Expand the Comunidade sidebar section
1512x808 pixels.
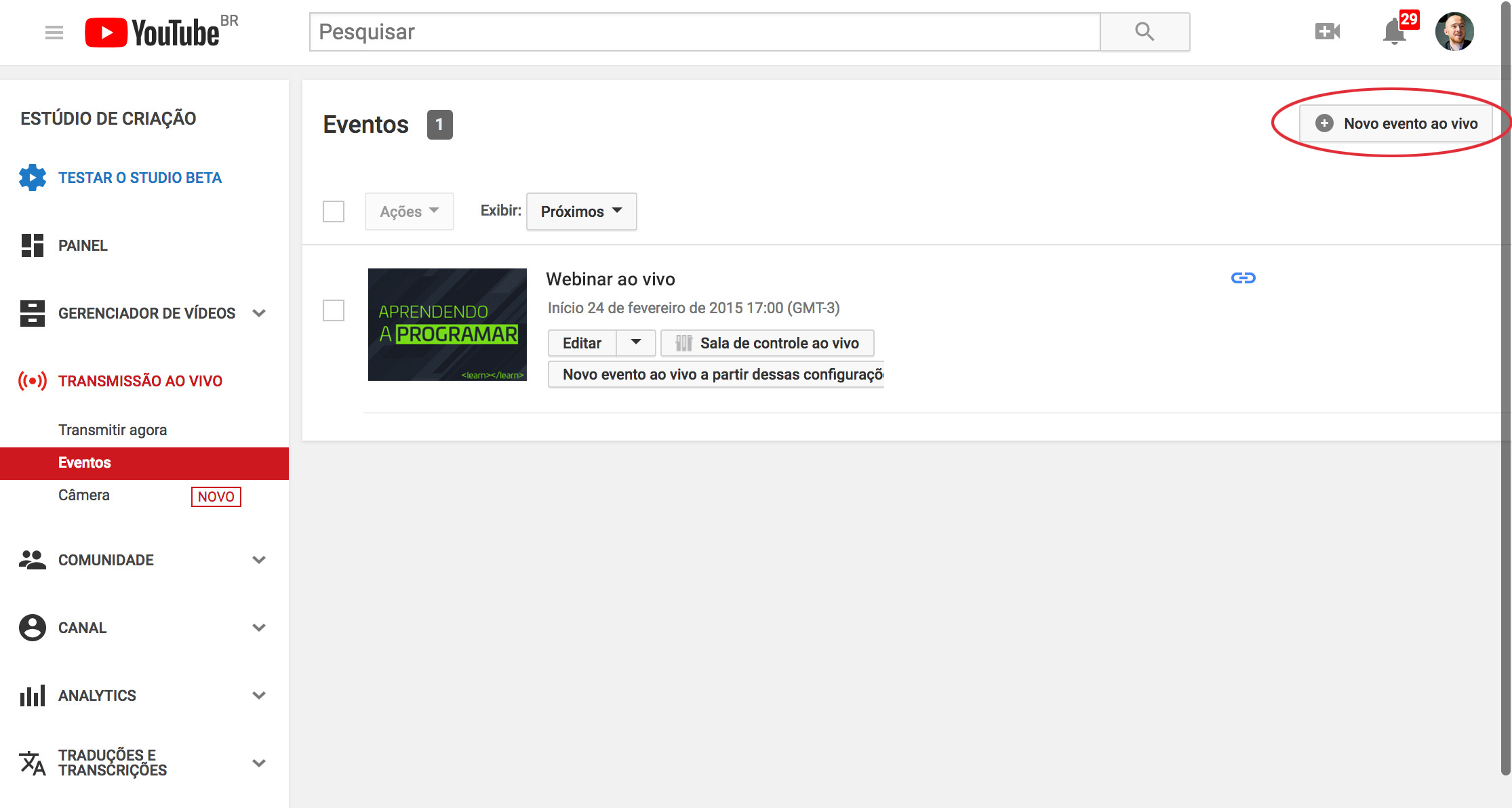tap(258, 560)
